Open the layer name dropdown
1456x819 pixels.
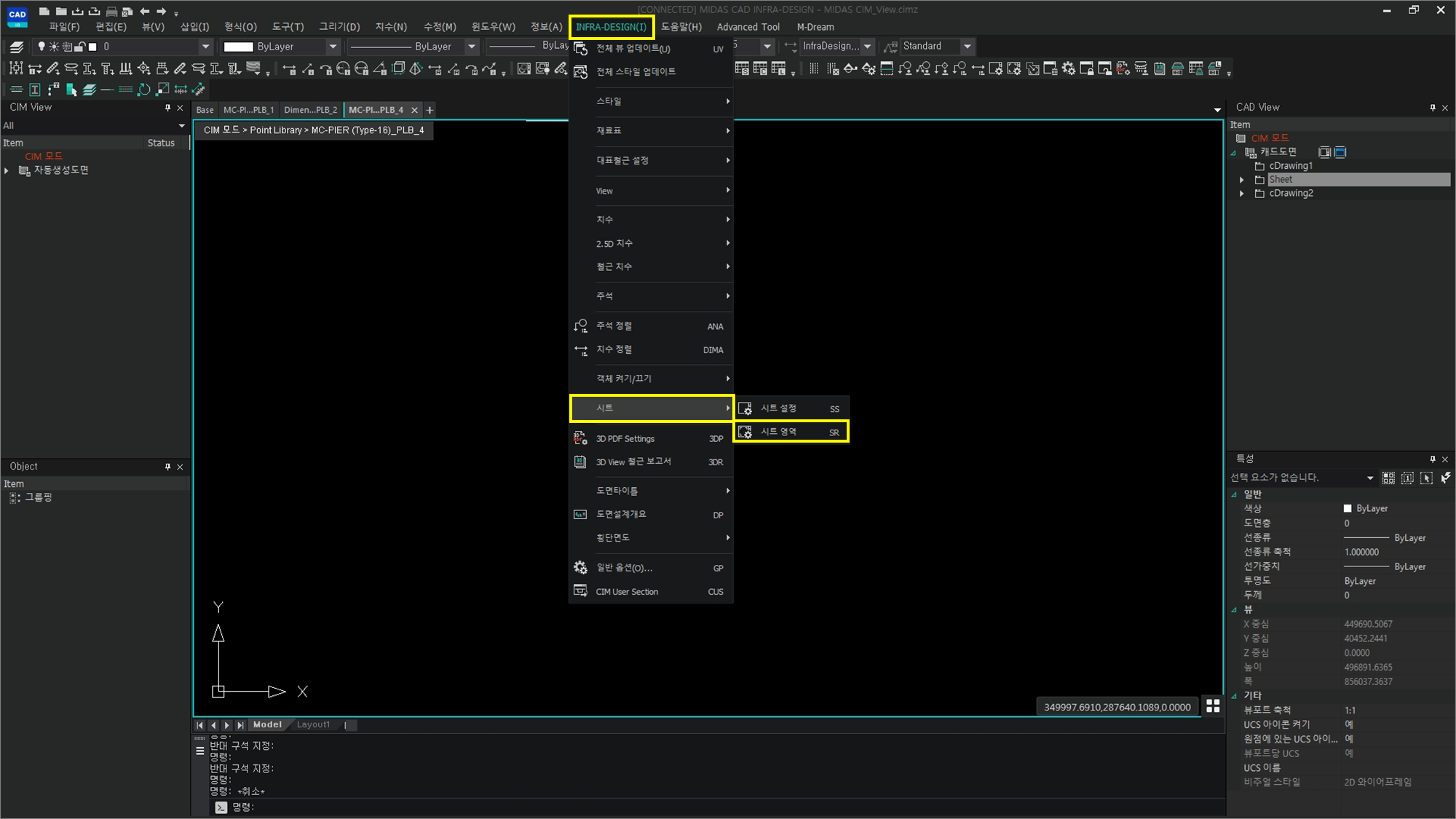[205, 47]
